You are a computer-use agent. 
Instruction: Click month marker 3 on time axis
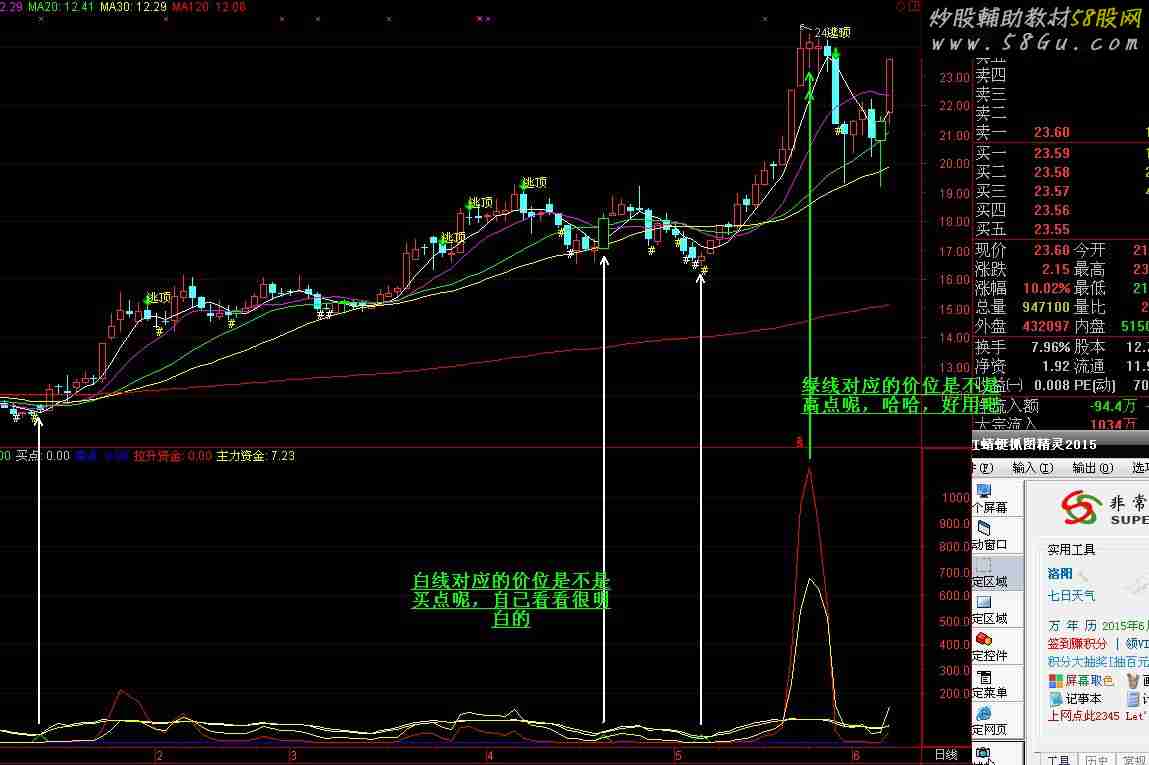pyautogui.click(x=292, y=755)
